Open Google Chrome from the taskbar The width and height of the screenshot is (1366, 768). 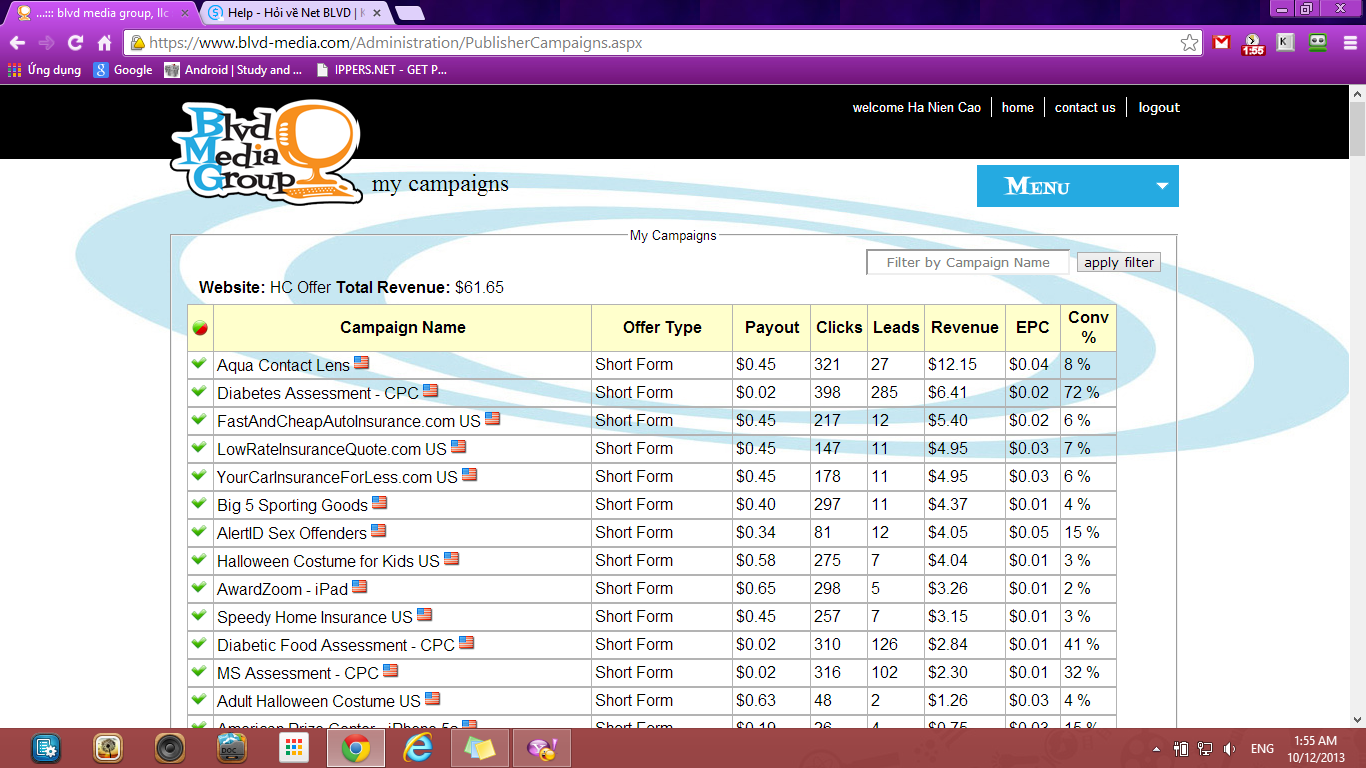click(x=356, y=748)
